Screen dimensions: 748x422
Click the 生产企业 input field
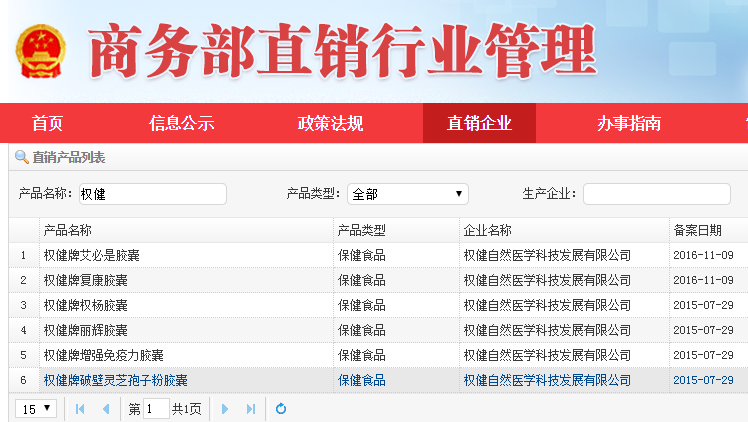coord(657,194)
